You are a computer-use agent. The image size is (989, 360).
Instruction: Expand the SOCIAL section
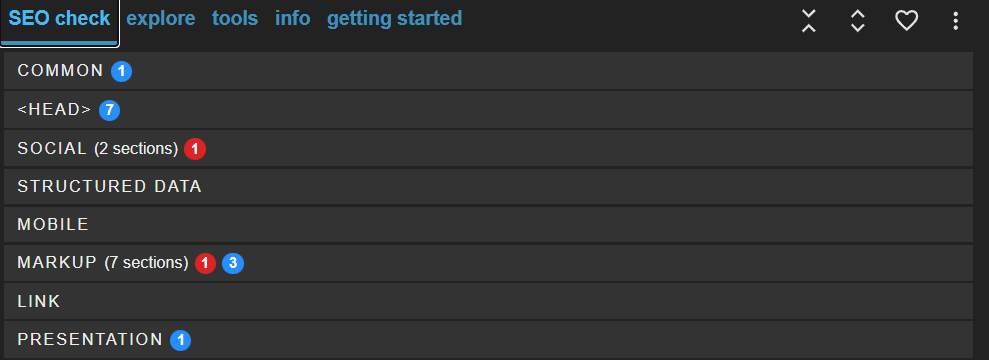(x=488, y=148)
